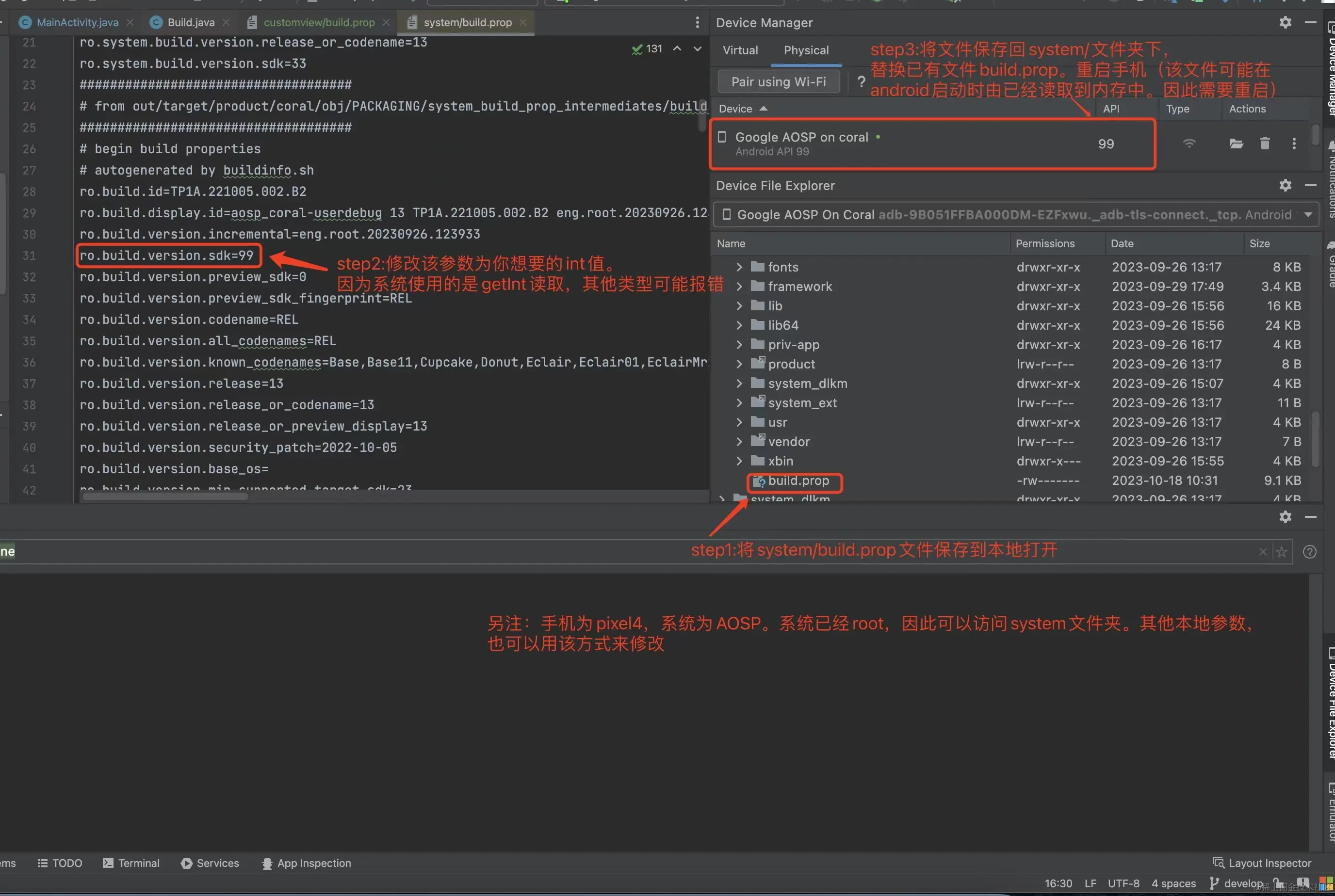Close the system/build.prop tab

coord(522,22)
